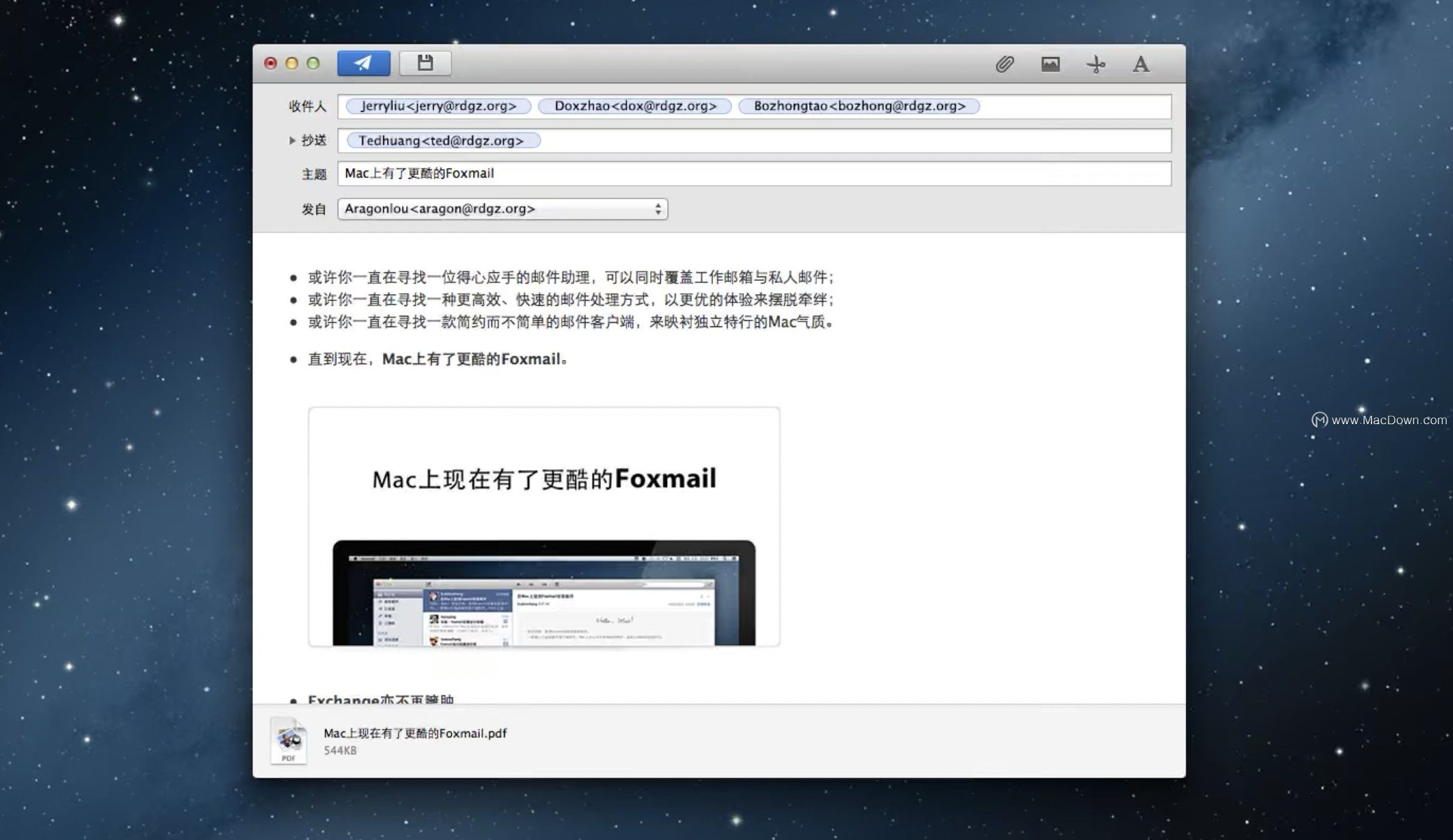Click into the 主题 subject field

754,174
